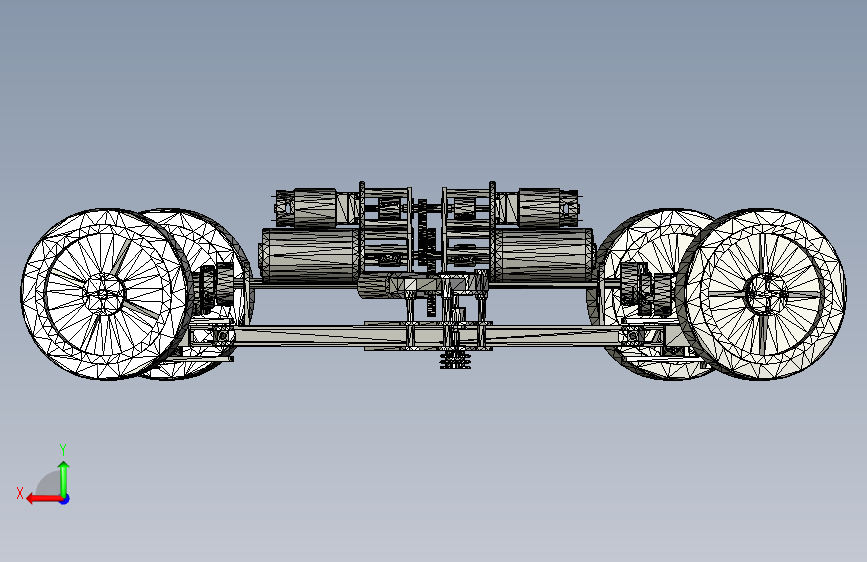Select the large front-left wheel of model
Screen dimensions: 867x562
click(x=105, y=294)
